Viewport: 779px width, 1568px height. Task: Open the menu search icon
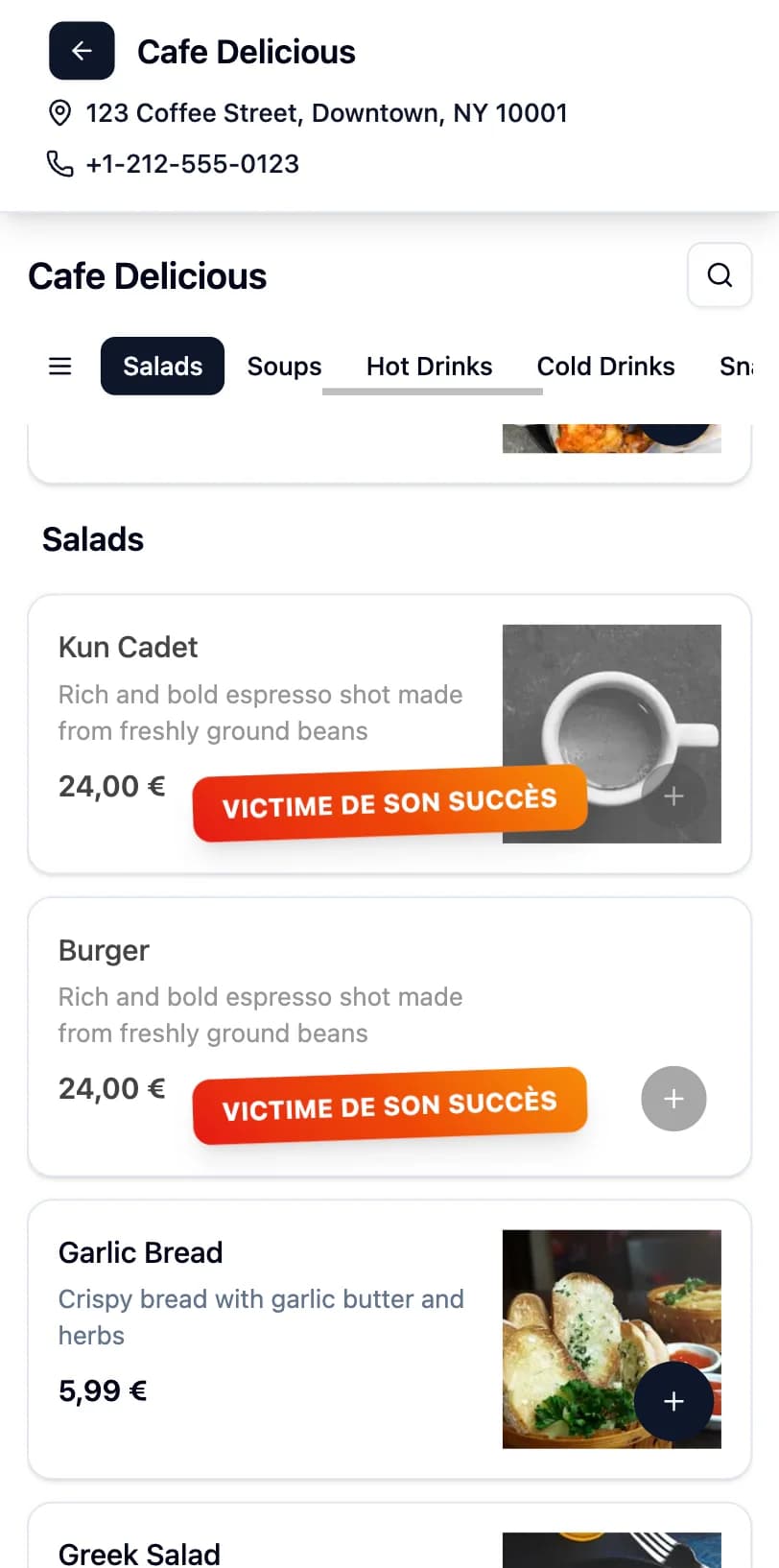[720, 275]
